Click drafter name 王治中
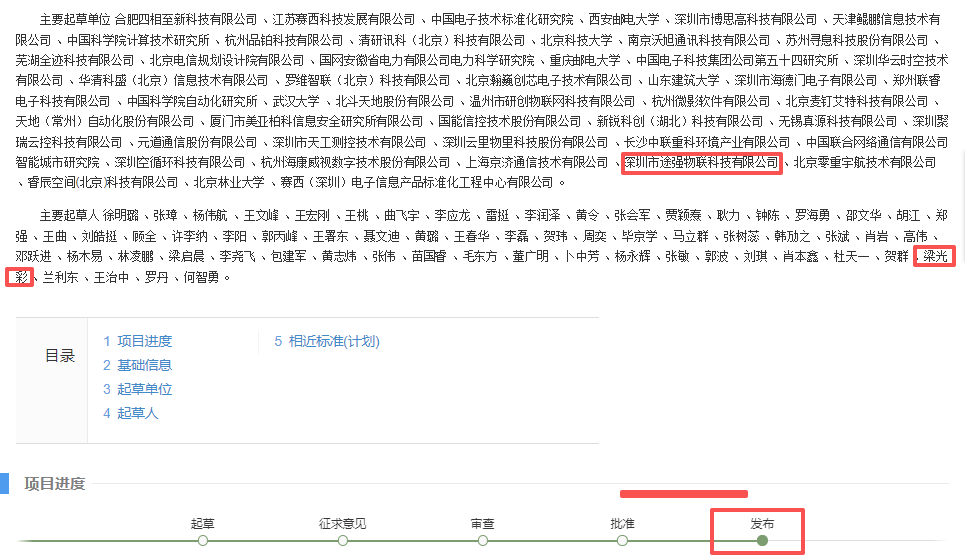The height and width of the screenshot is (560, 965). click(x=111, y=278)
